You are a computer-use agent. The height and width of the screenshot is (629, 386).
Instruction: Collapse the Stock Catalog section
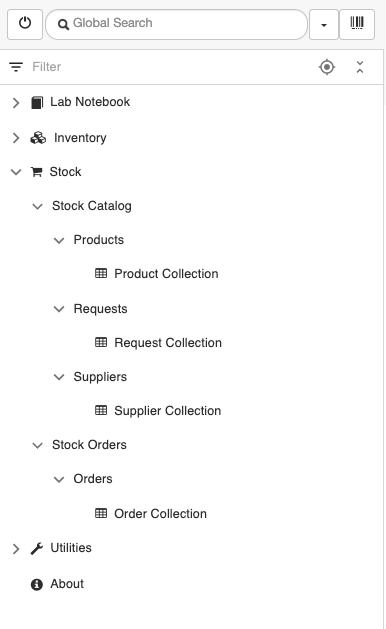tap(38, 207)
